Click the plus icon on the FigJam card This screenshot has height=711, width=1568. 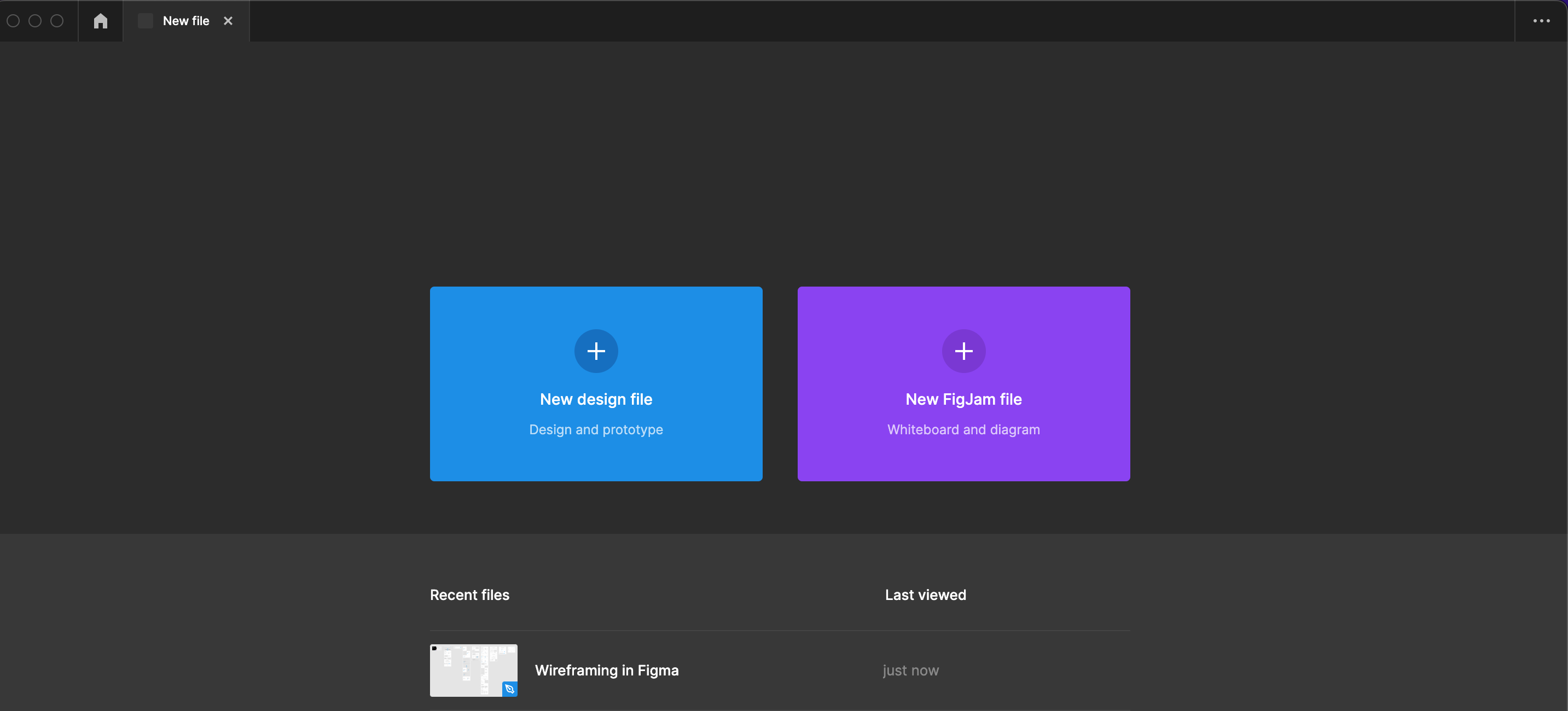pyautogui.click(x=963, y=351)
